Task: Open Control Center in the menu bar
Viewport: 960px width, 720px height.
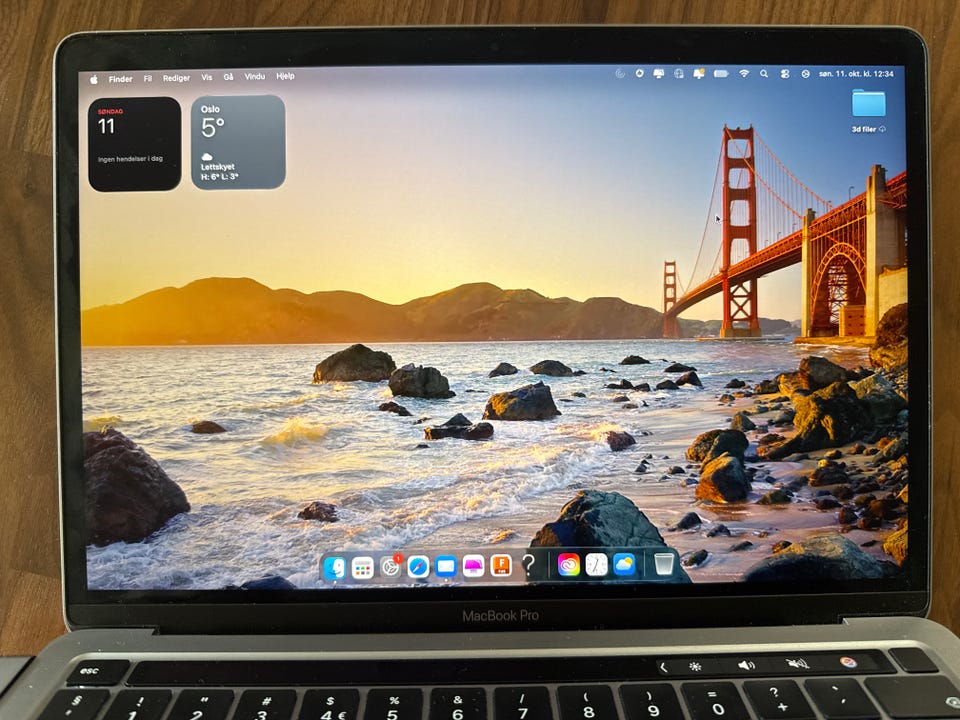Action: [785, 73]
